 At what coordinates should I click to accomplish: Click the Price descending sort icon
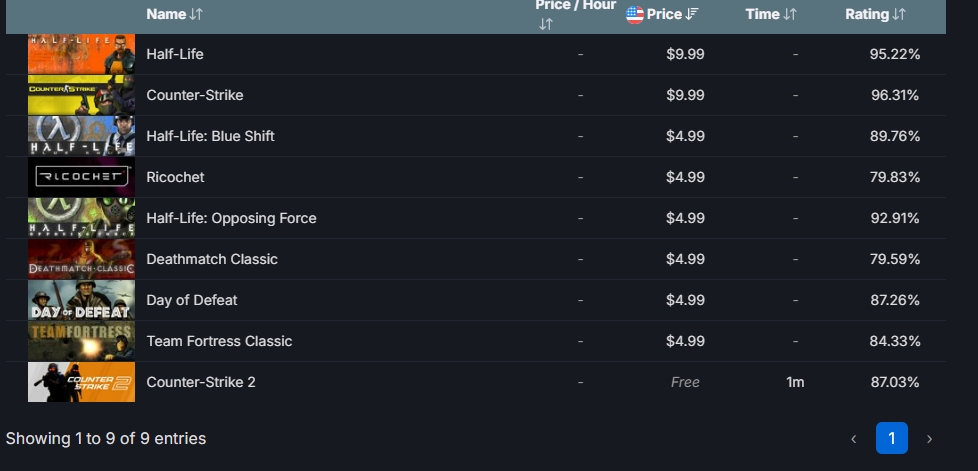[x=691, y=14]
